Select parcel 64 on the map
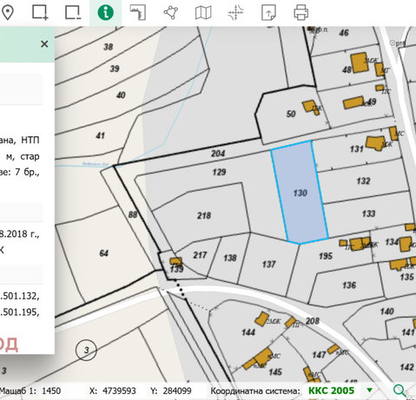Viewport: 416px width, 400px height. coord(104,253)
